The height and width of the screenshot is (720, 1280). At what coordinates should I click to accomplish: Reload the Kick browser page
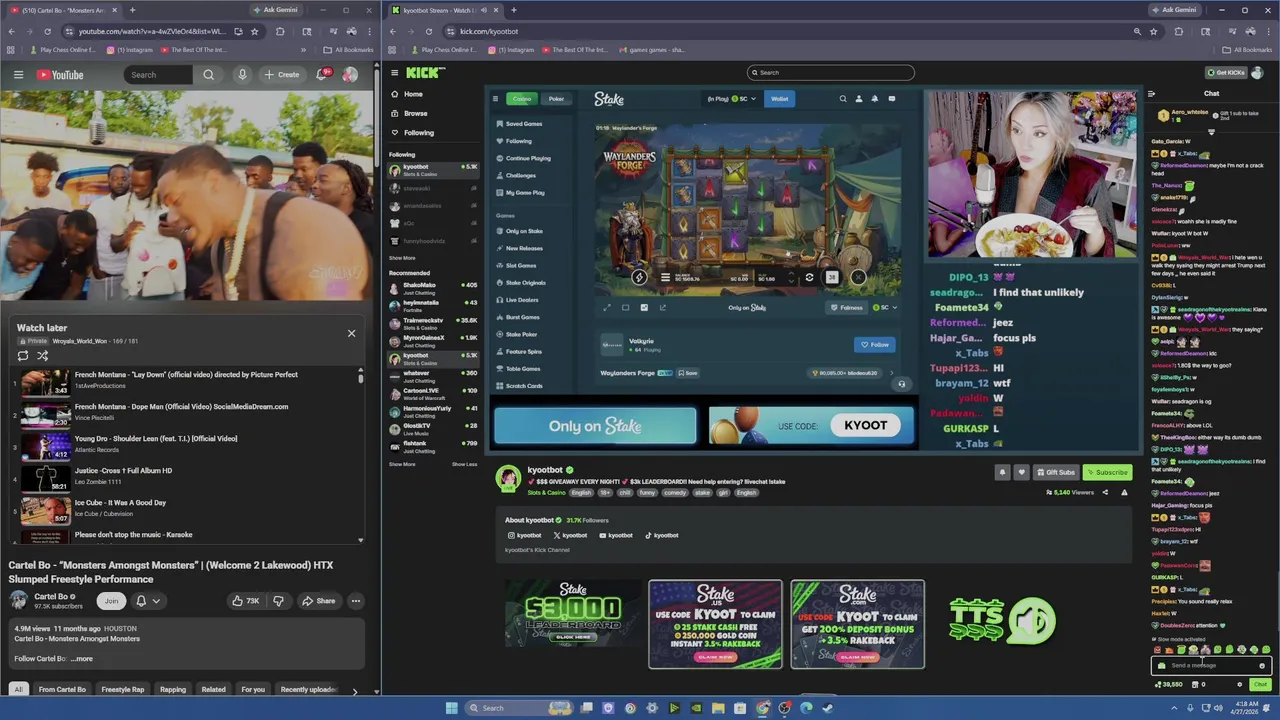[x=428, y=31]
